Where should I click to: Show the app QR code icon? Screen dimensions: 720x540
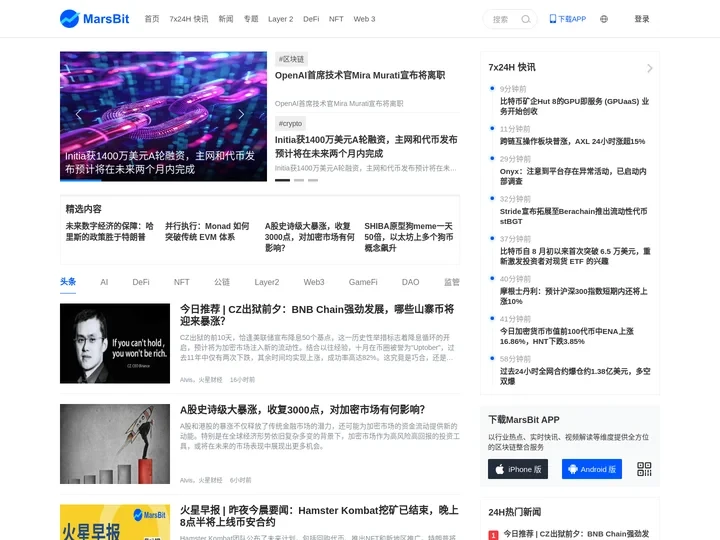coord(644,469)
